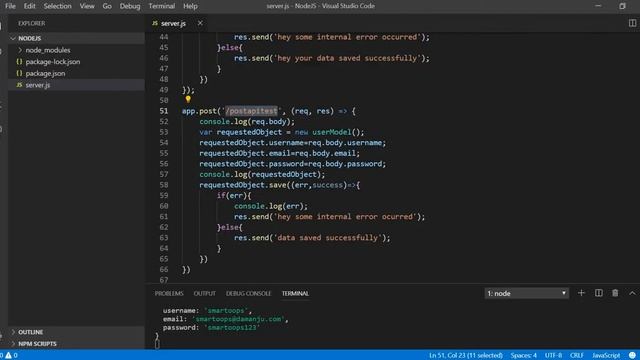Screen dimensions: 640x360
Task: Switch to the Problems panel tab
Action: (169, 293)
